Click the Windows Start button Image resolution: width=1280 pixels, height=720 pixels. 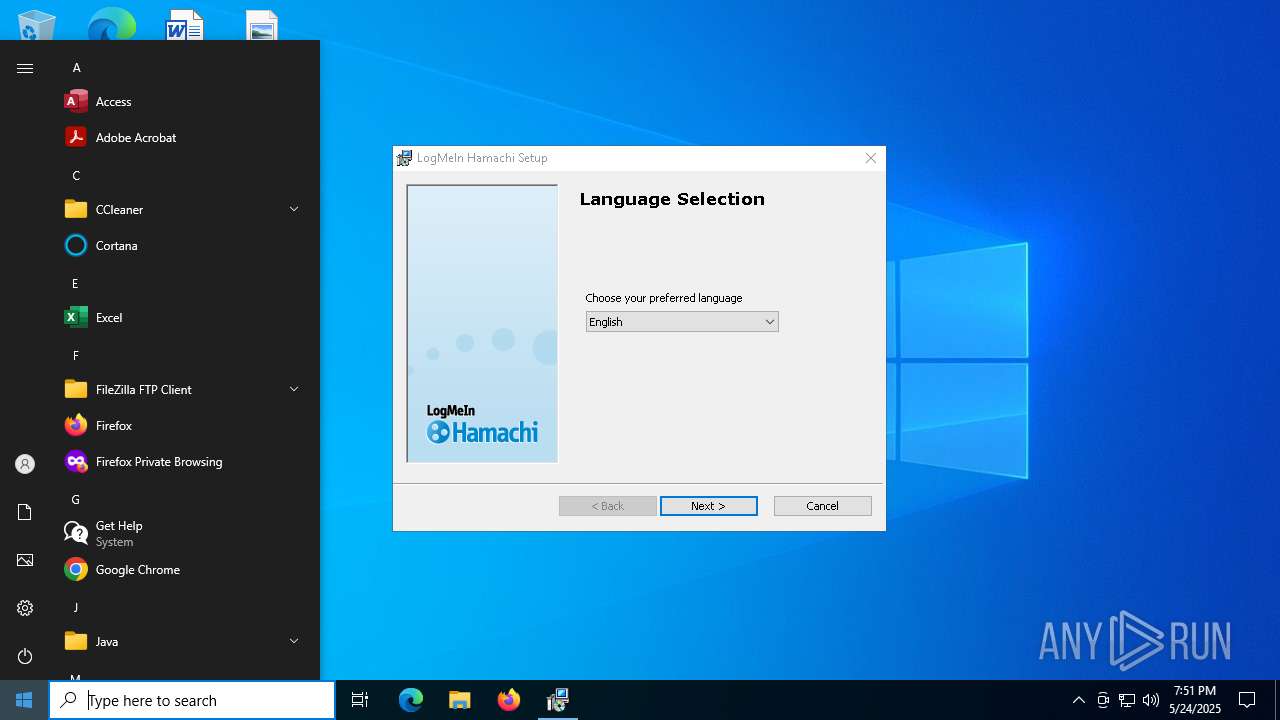tap(24, 700)
